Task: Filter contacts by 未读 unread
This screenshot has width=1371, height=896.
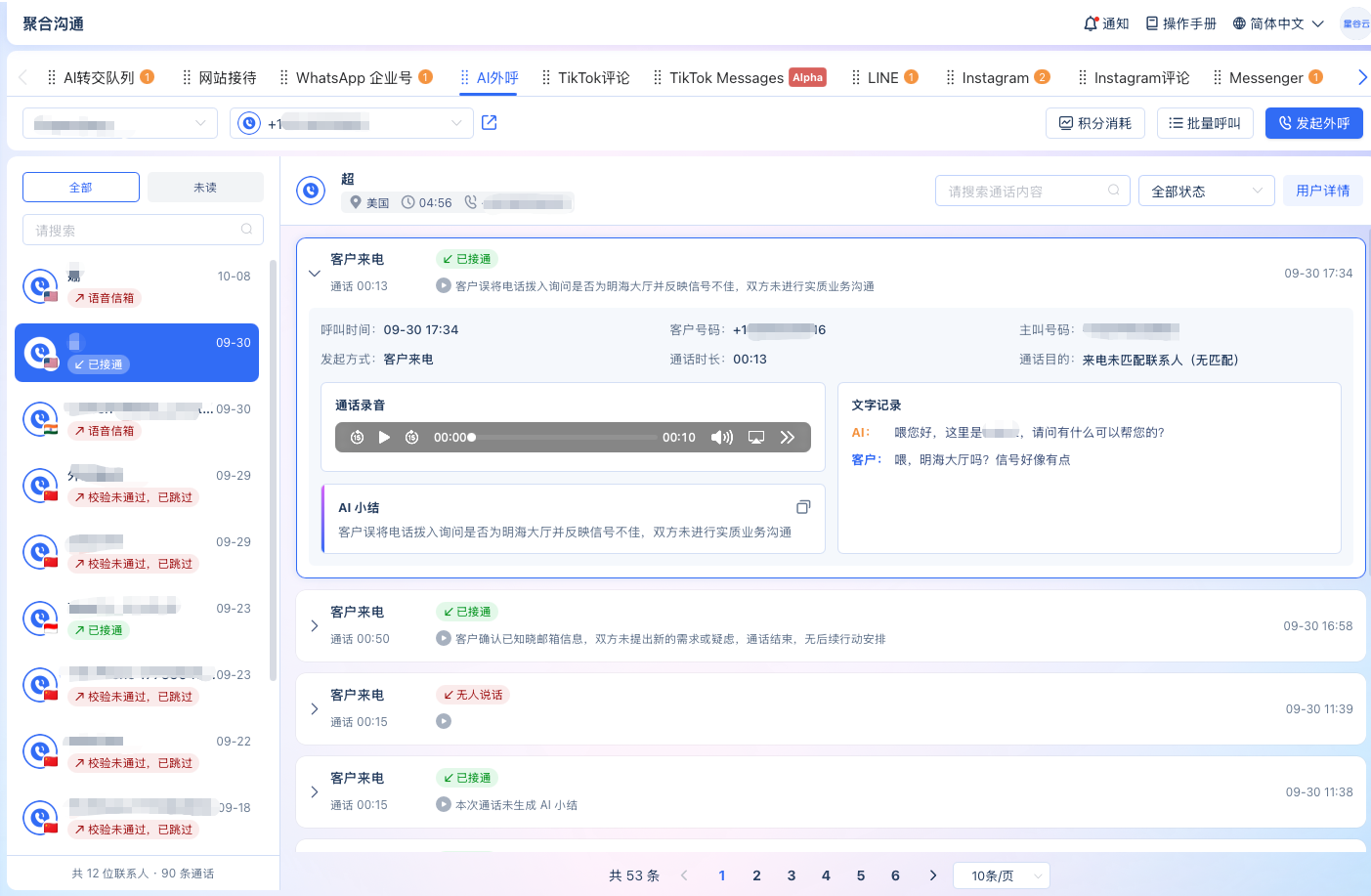Action: [205, 188]
